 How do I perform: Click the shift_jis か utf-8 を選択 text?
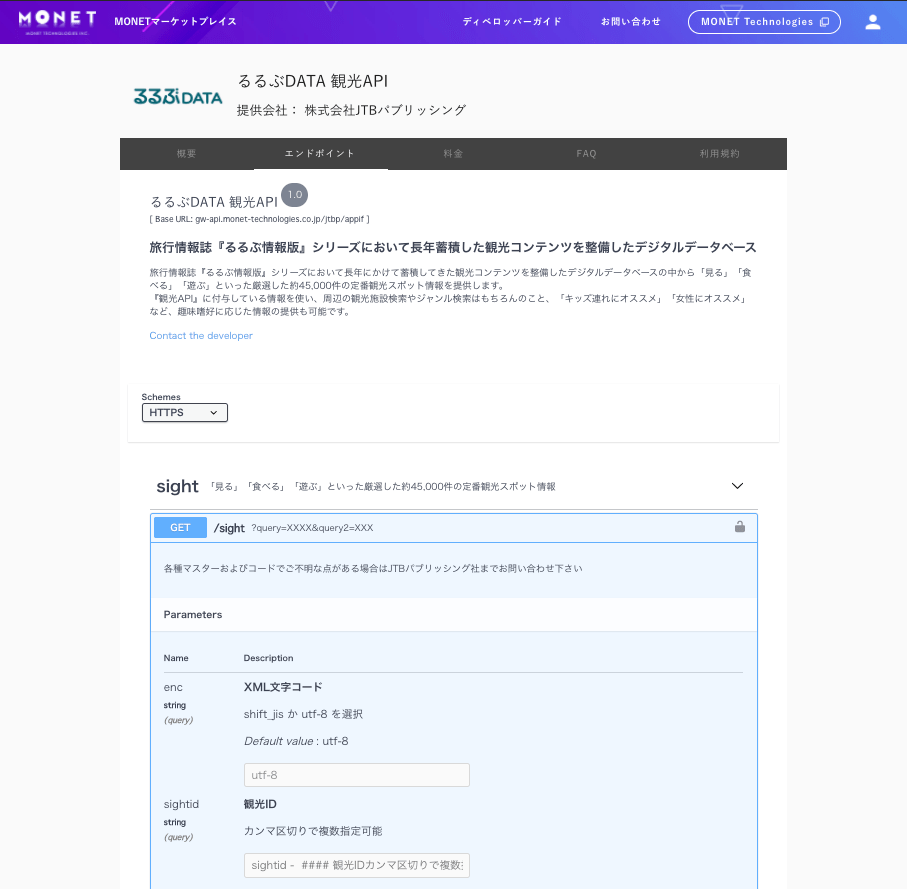point(303,714)
